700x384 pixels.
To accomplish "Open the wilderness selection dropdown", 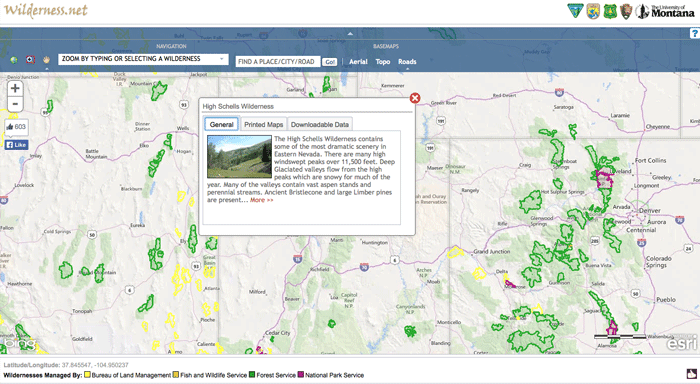I will (143, 59).
